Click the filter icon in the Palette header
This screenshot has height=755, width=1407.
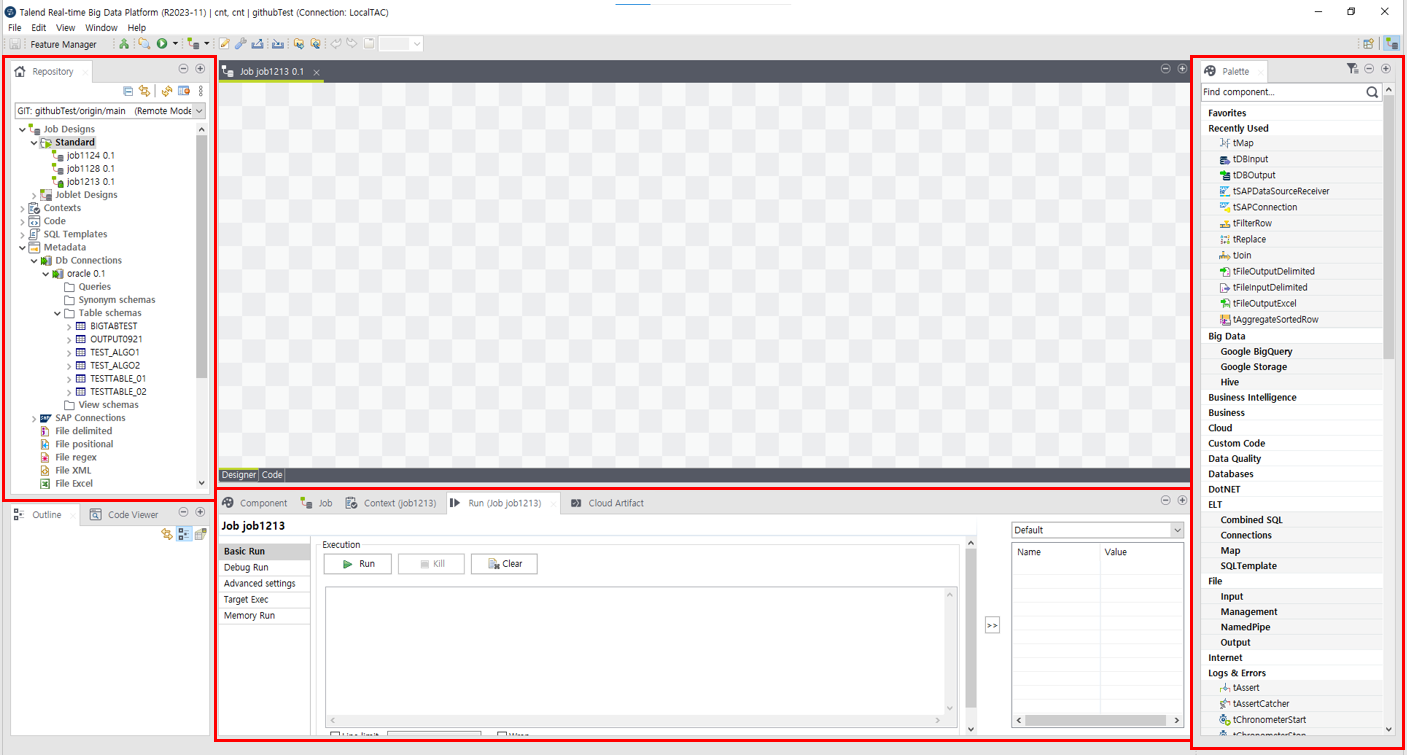point(1352,69)
